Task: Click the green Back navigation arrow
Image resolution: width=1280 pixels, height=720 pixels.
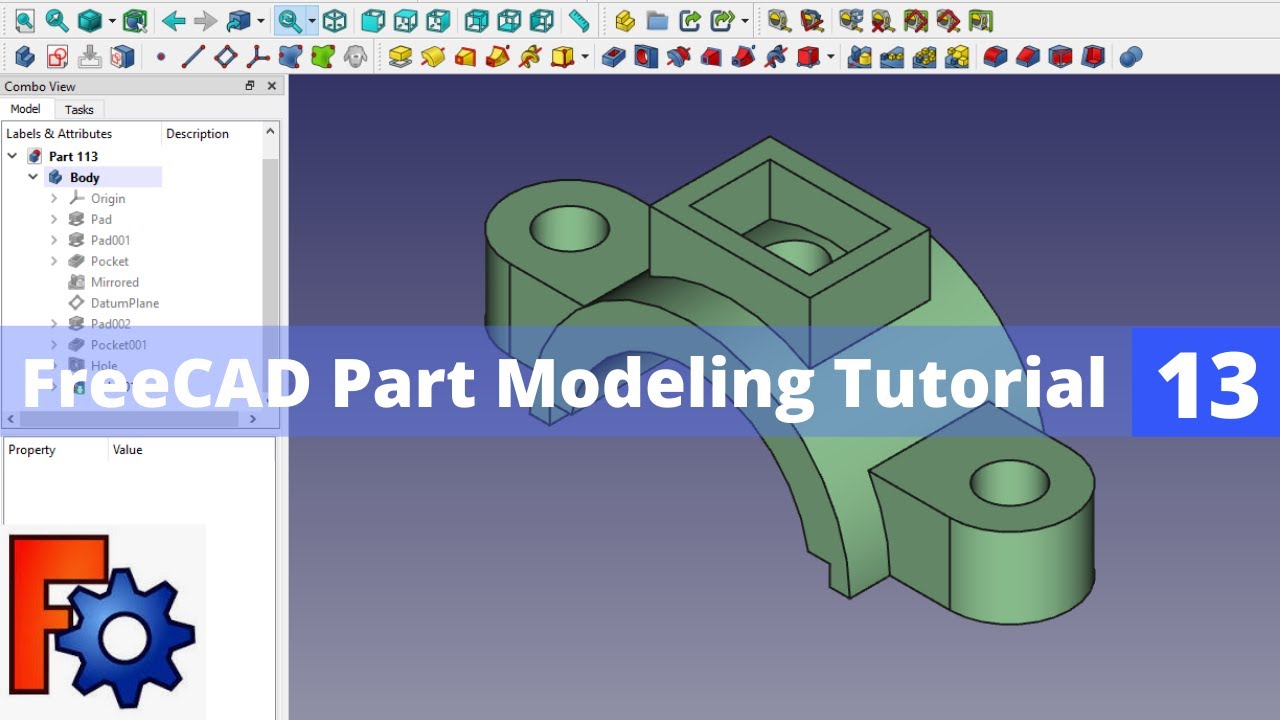Action: 173,20
